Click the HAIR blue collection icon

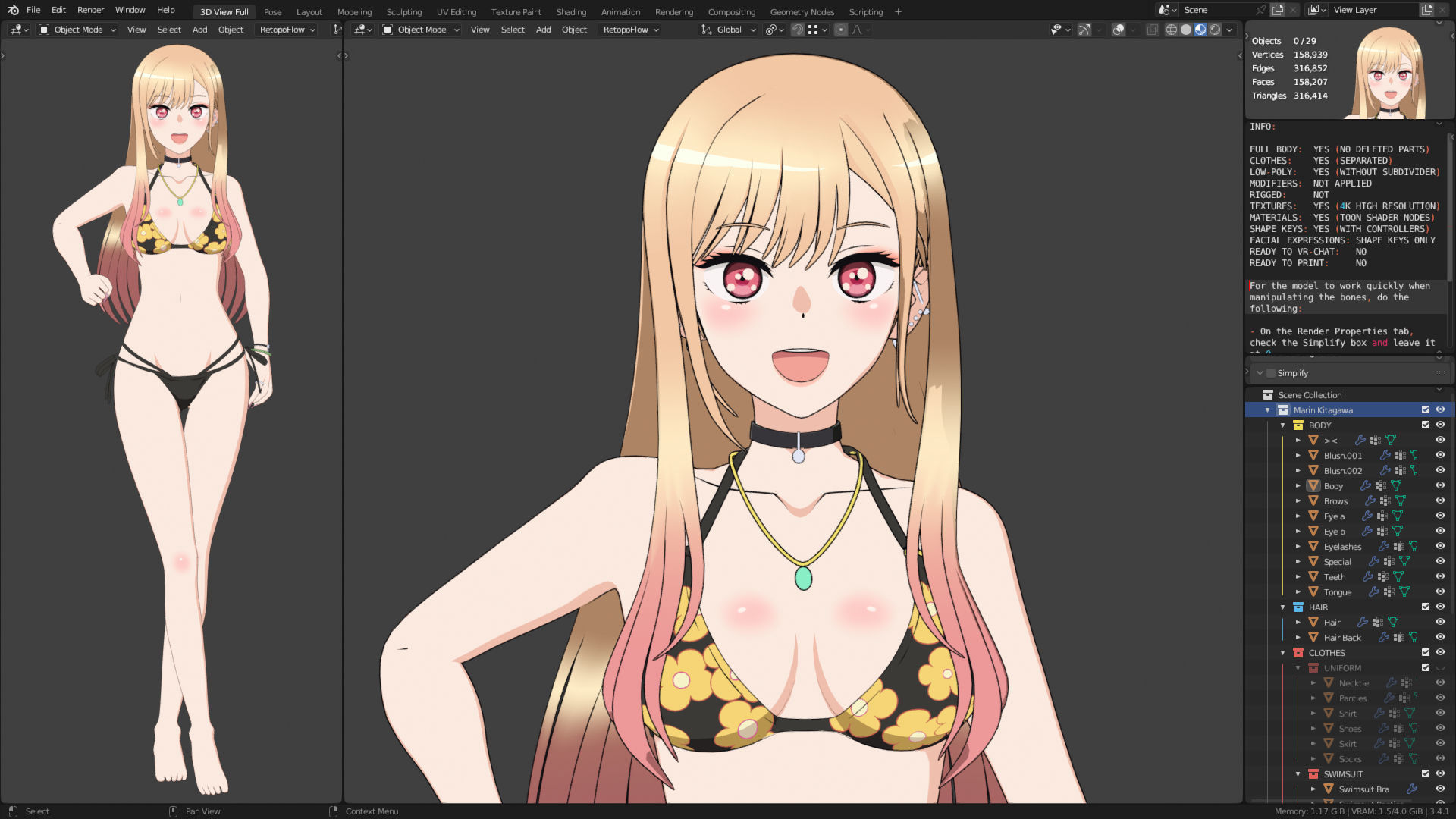(1298, 607)
